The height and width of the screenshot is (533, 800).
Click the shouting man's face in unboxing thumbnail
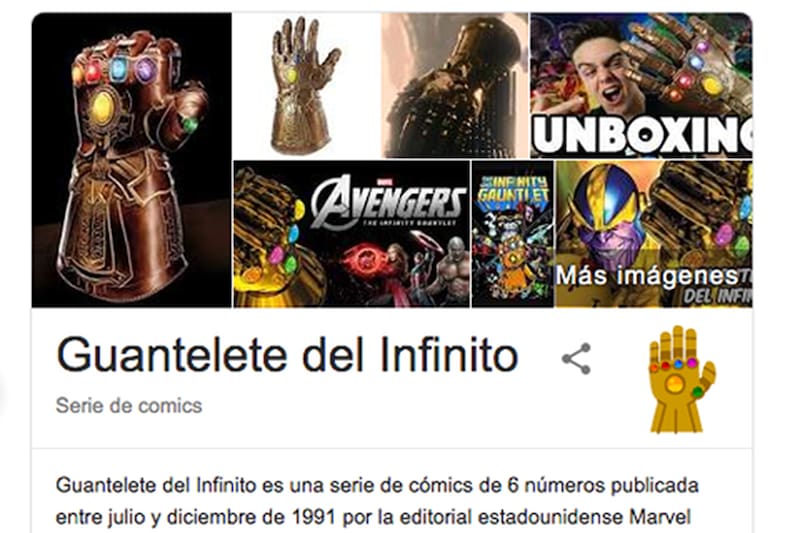click(x=602, y=78)
